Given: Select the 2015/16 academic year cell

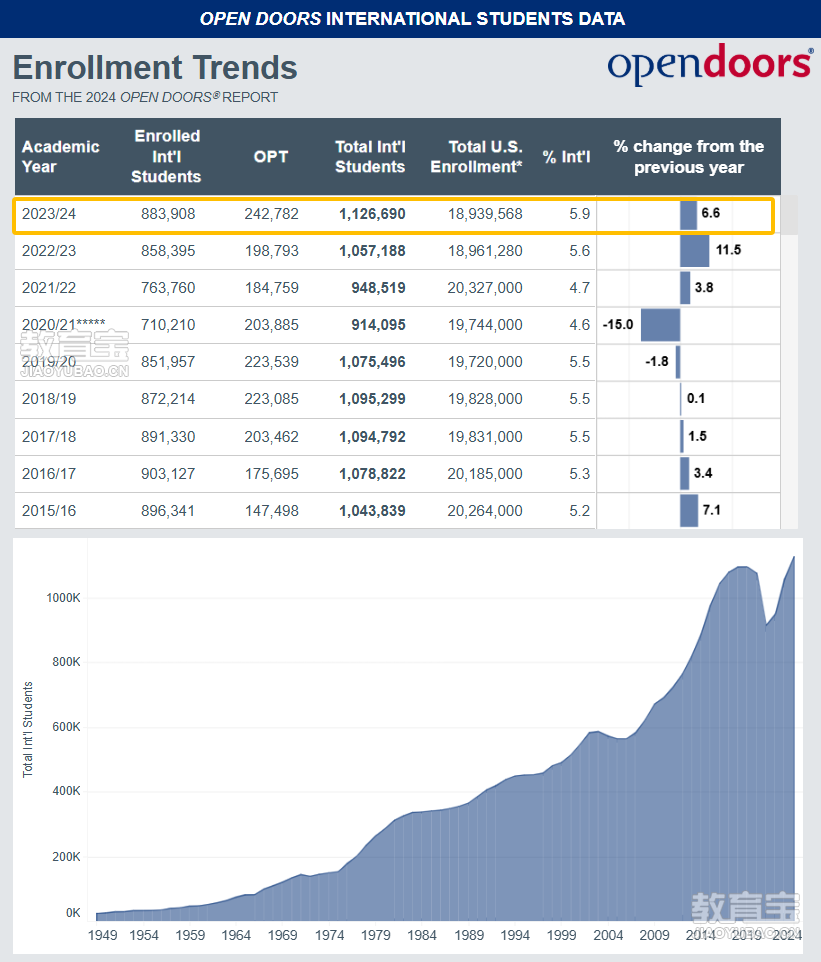Looking at the screenshot, I should (x=49, y=510).
